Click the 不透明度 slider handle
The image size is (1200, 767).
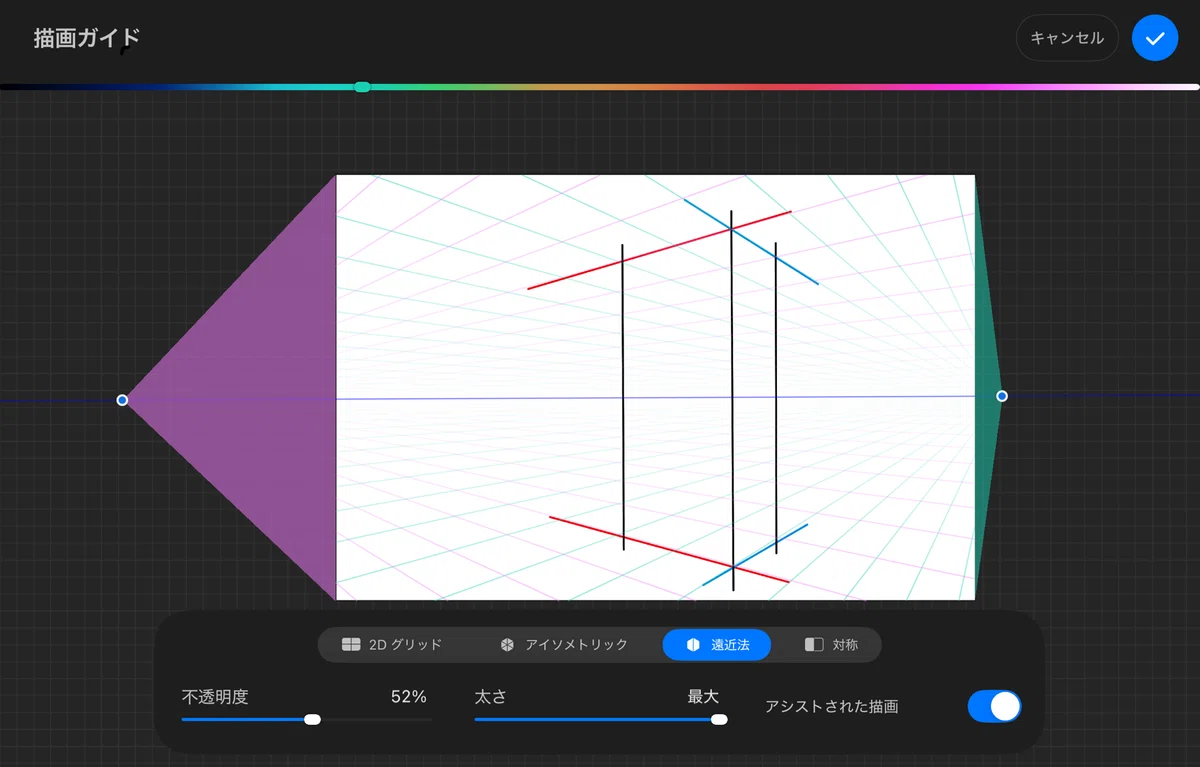click(312, 719)
